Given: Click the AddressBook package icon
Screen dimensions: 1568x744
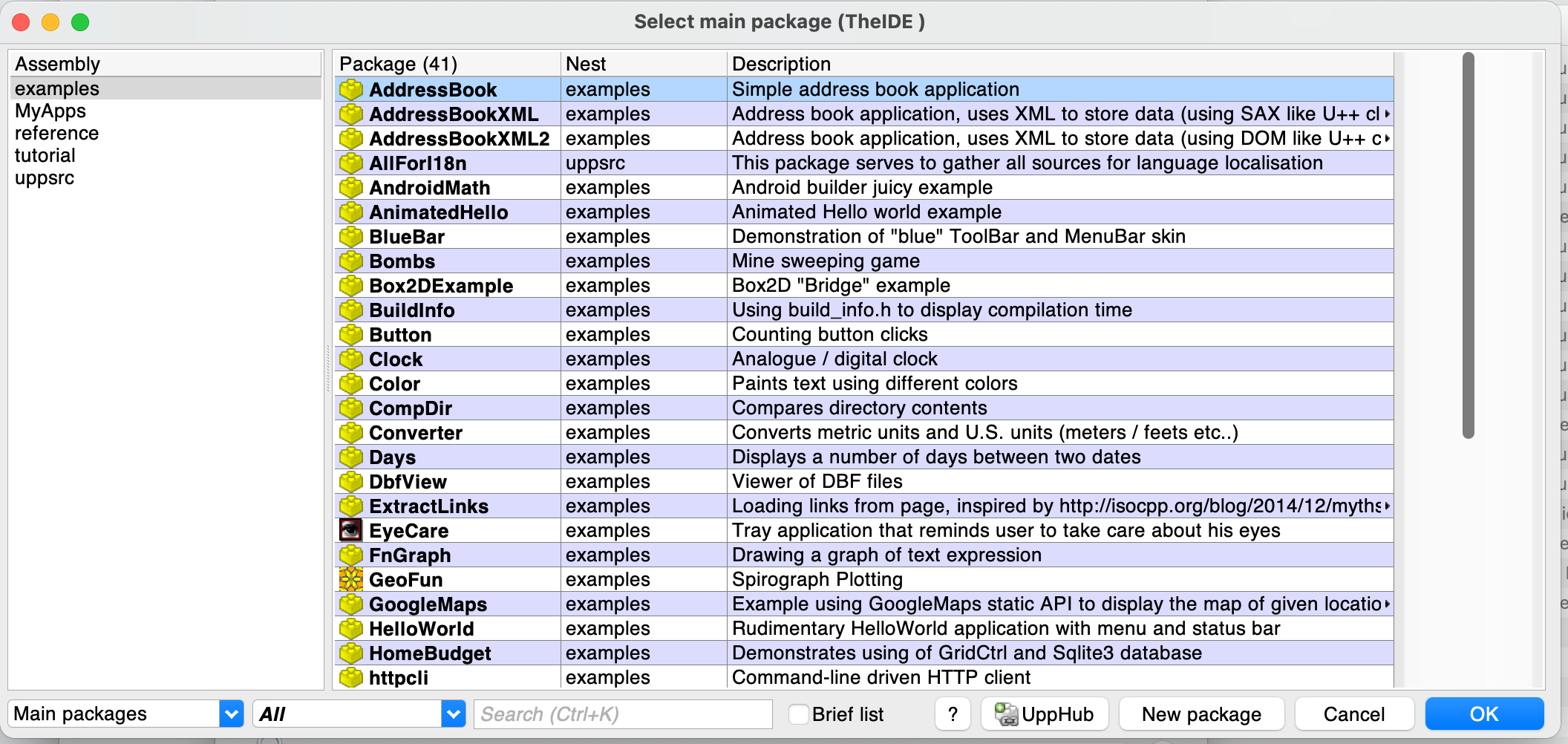Looking at the screenshot, I should (x=350, y=90).
